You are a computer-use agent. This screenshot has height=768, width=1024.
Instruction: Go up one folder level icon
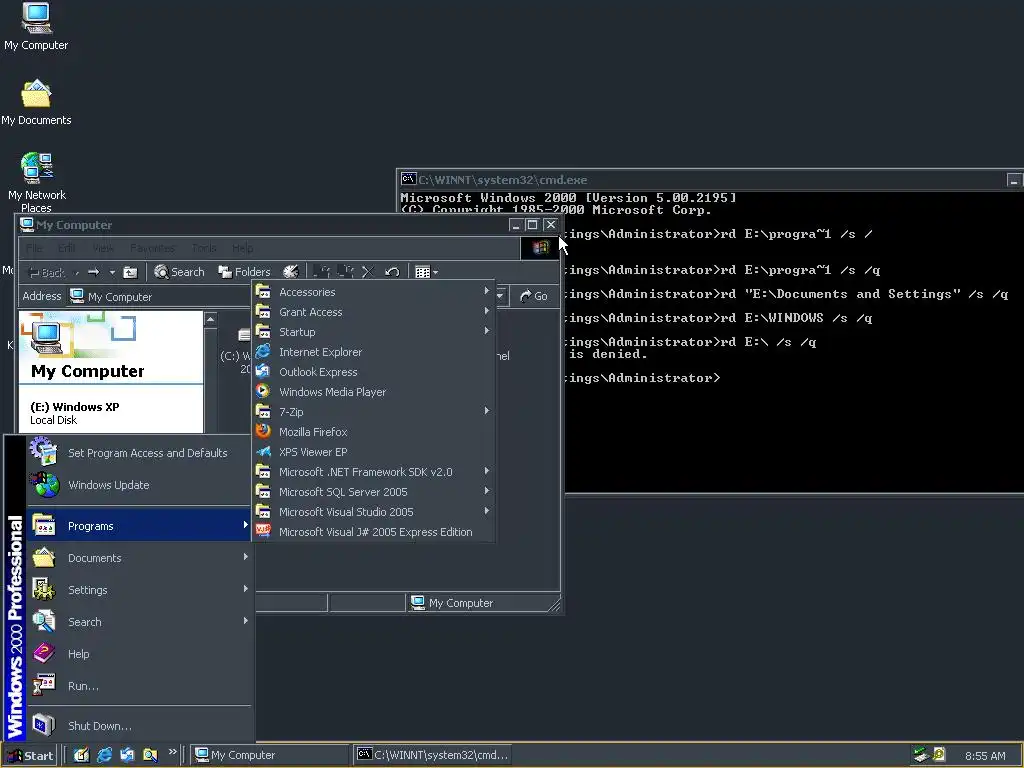(x=131, y=272)
